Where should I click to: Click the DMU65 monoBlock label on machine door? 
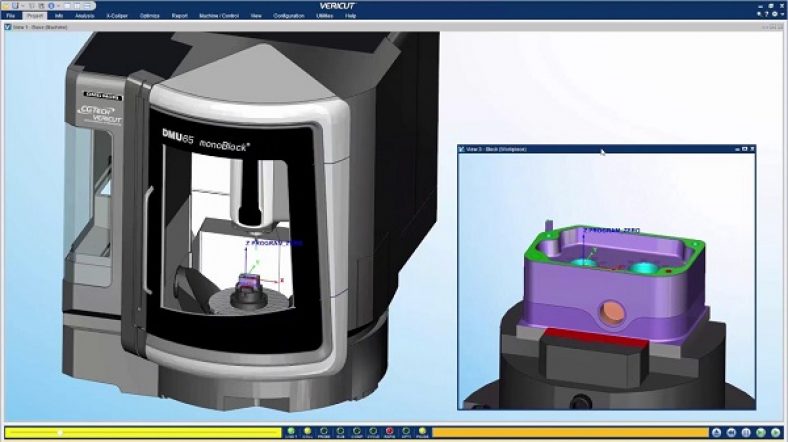206,141
